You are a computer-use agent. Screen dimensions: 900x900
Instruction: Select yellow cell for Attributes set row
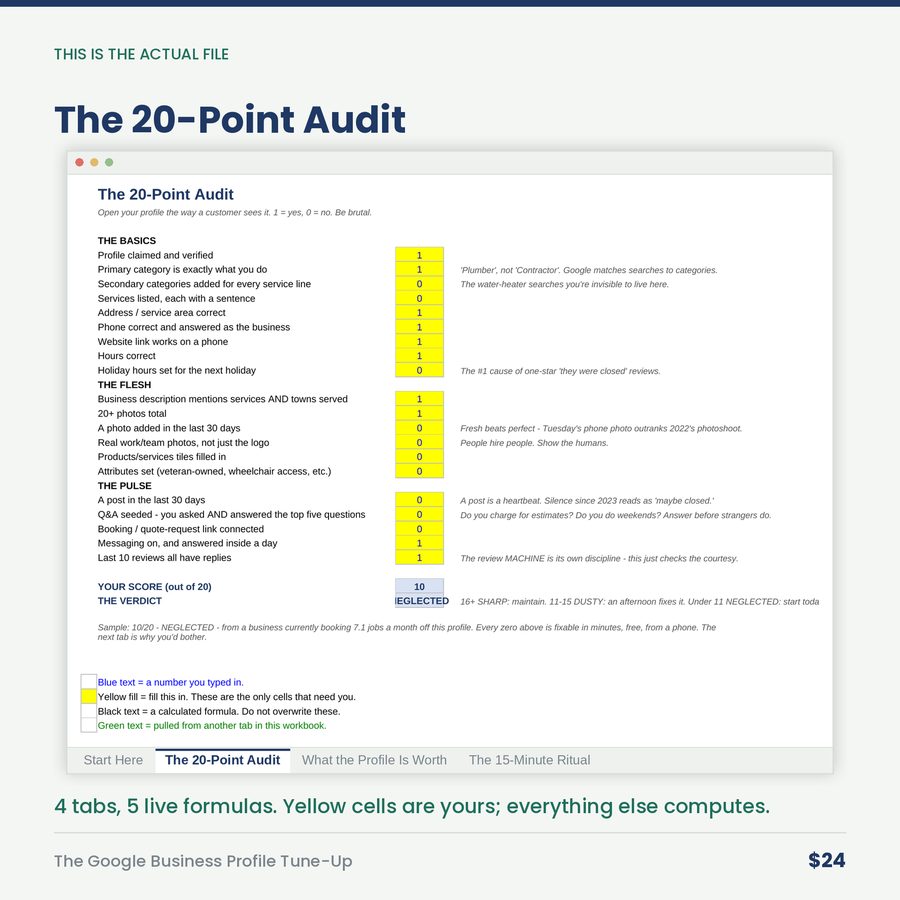point(419,471)
